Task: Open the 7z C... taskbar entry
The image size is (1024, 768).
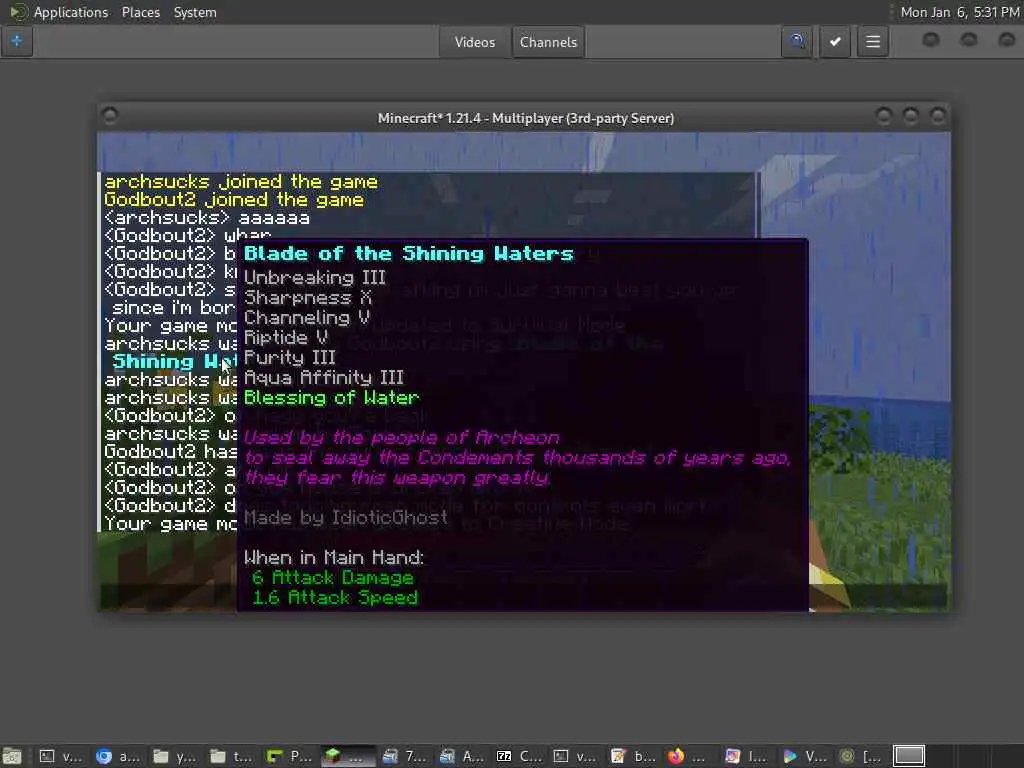Action: point(518,756)
